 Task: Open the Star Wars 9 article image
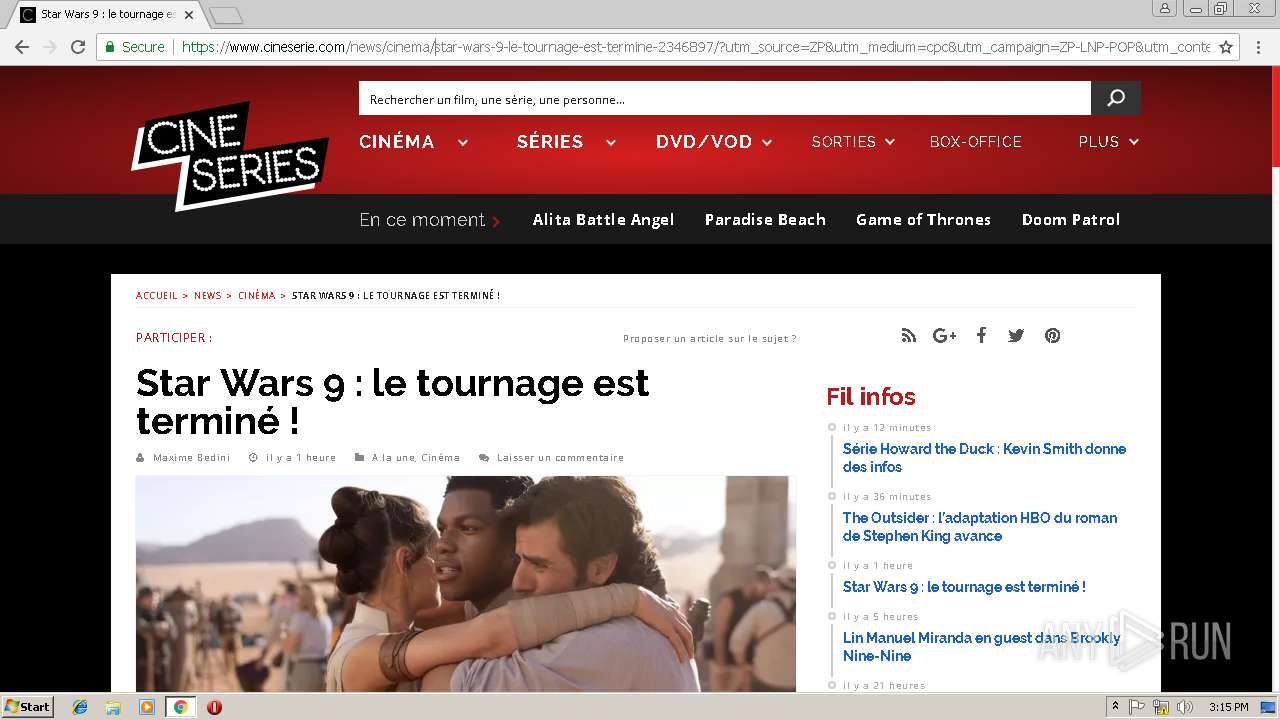coord(466,584)
